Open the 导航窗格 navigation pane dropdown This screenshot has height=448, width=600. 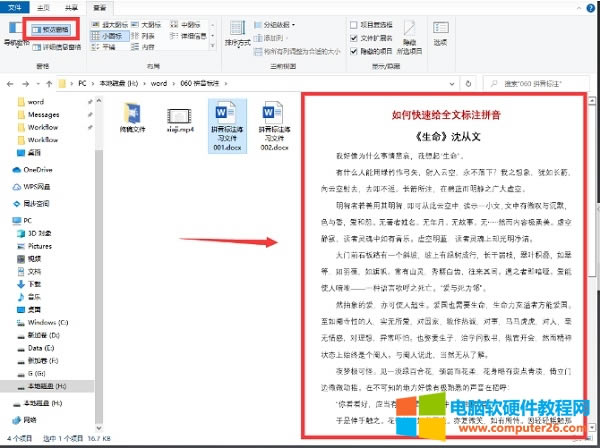pyautogui.click(x=12, y=38)
